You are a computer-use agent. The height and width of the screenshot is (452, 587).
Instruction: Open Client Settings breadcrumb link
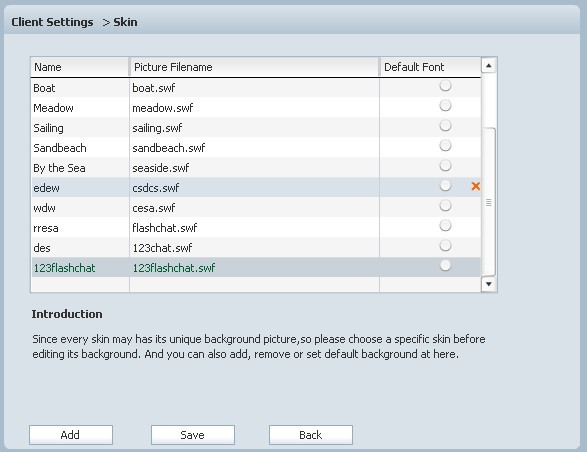point(52,22)
